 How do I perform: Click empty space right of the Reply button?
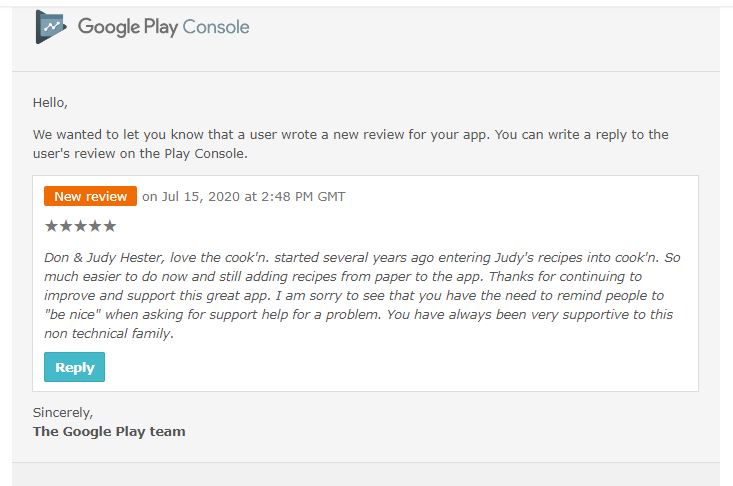[x=397, y=367]
